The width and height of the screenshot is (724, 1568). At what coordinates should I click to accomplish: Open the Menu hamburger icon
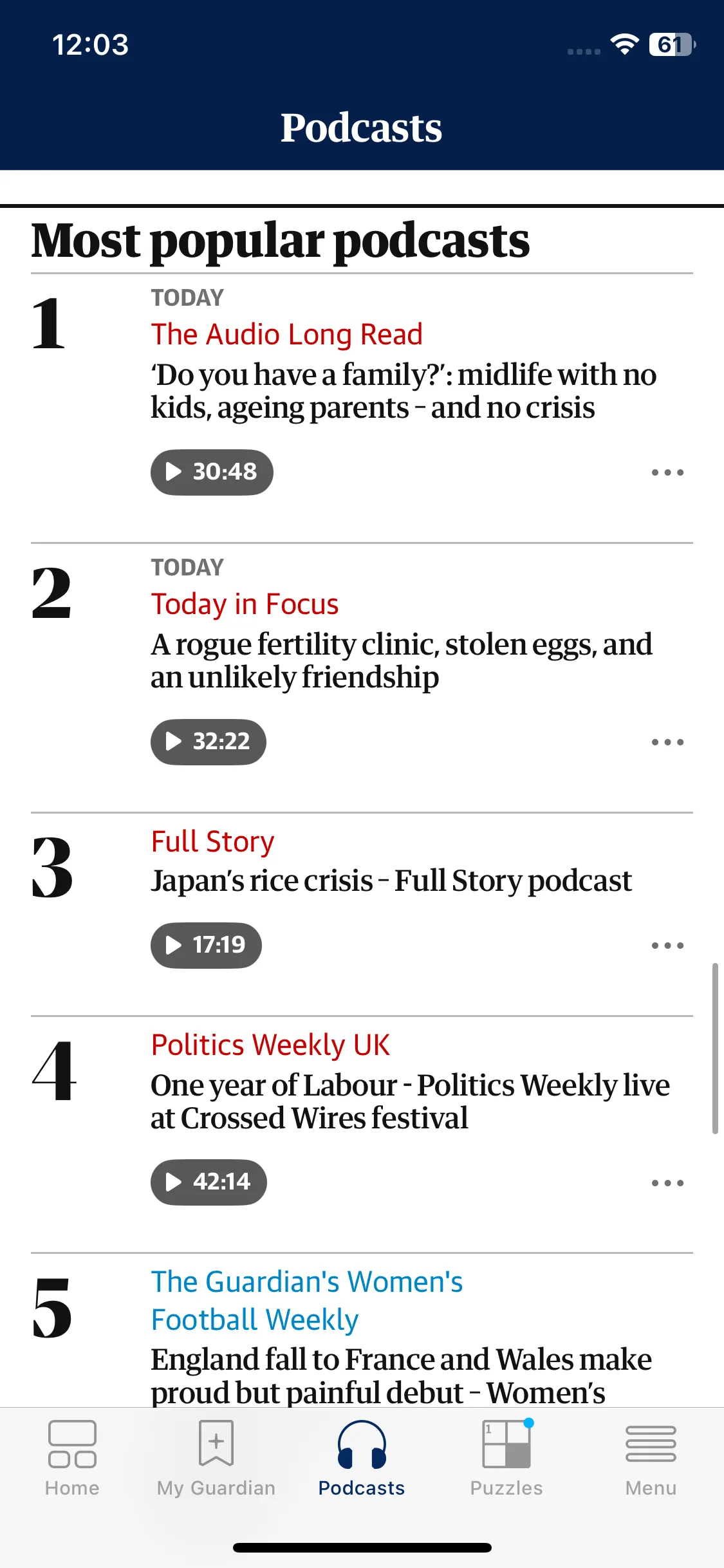651,1444
